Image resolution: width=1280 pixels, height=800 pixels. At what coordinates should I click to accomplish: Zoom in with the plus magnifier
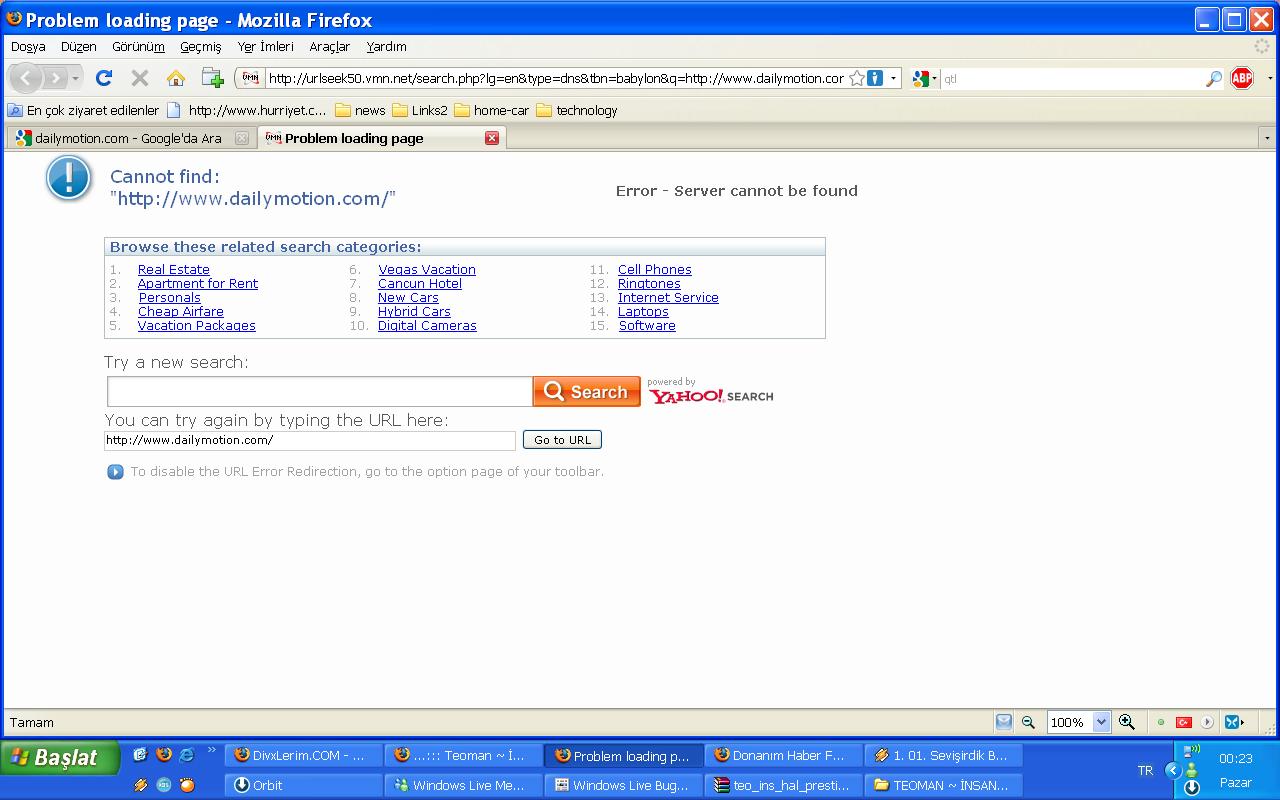coord(1127,722)
